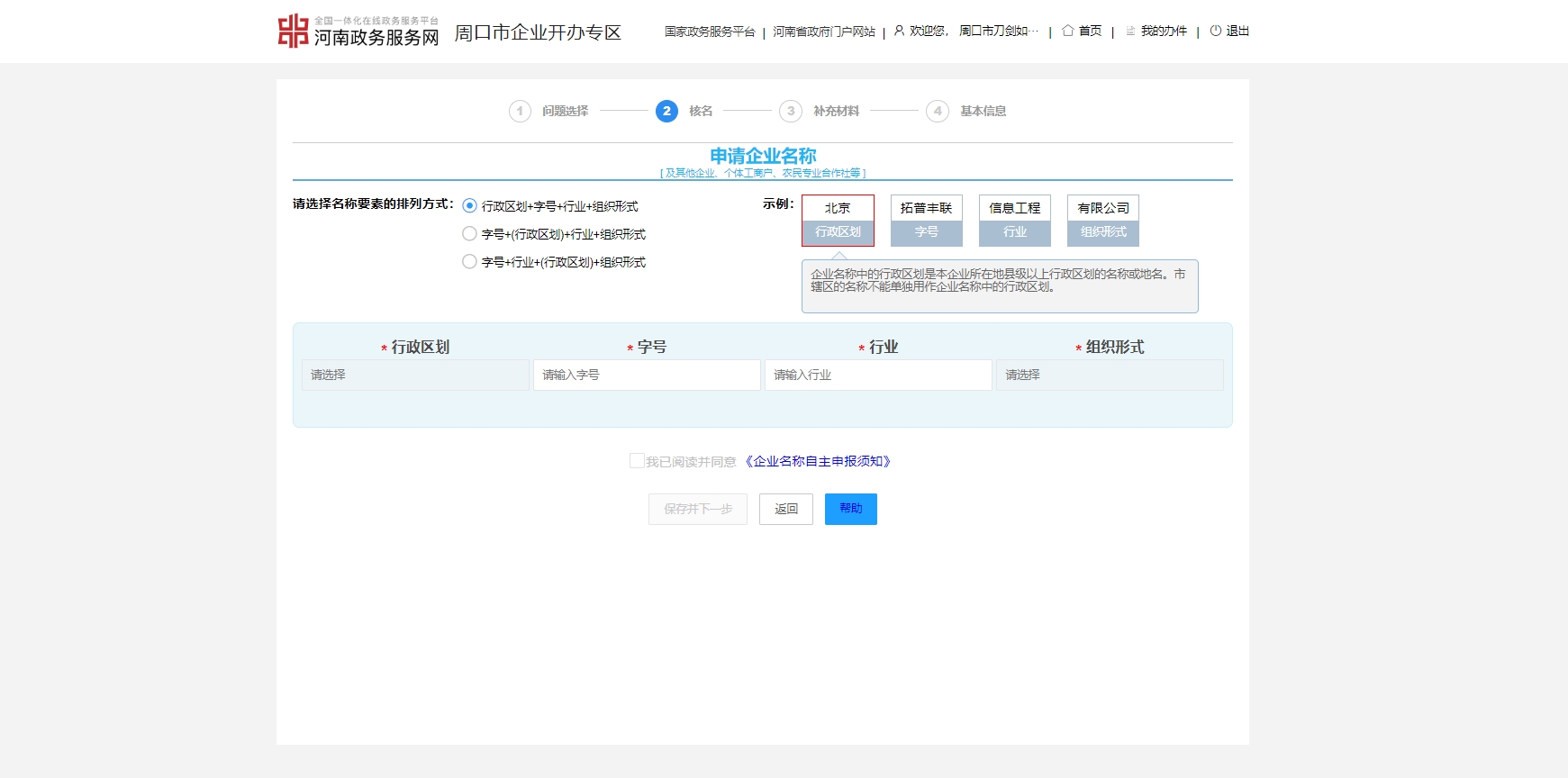Click the 信息工程 行业 example card
This screenshot has height=778, width=1568.
[x=1015, y=221]
